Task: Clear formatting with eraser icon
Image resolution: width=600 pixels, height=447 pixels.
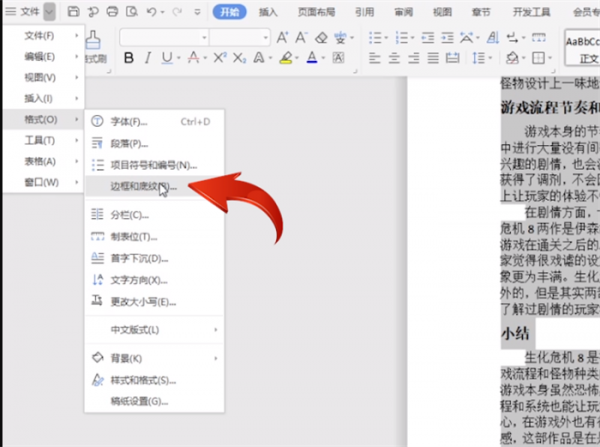Action: pyautogui.click(x=321, y=38)
